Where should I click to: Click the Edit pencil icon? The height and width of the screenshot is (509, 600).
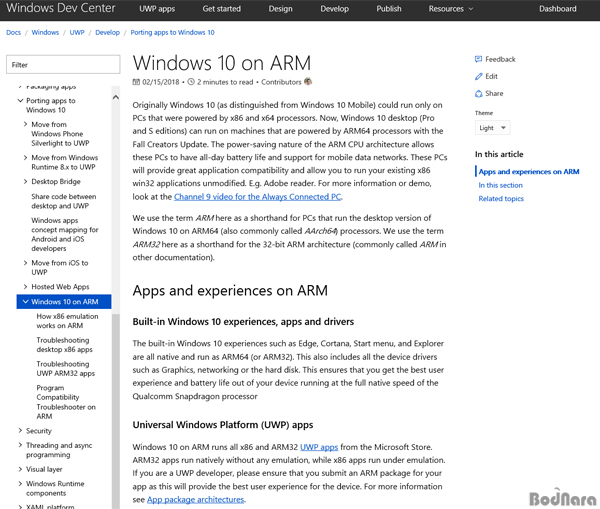pos(478,76)
